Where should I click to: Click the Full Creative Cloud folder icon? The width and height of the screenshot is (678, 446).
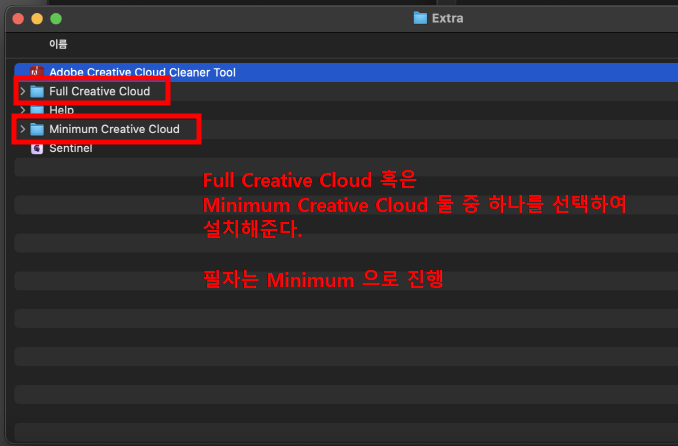[x=37, y=91]
